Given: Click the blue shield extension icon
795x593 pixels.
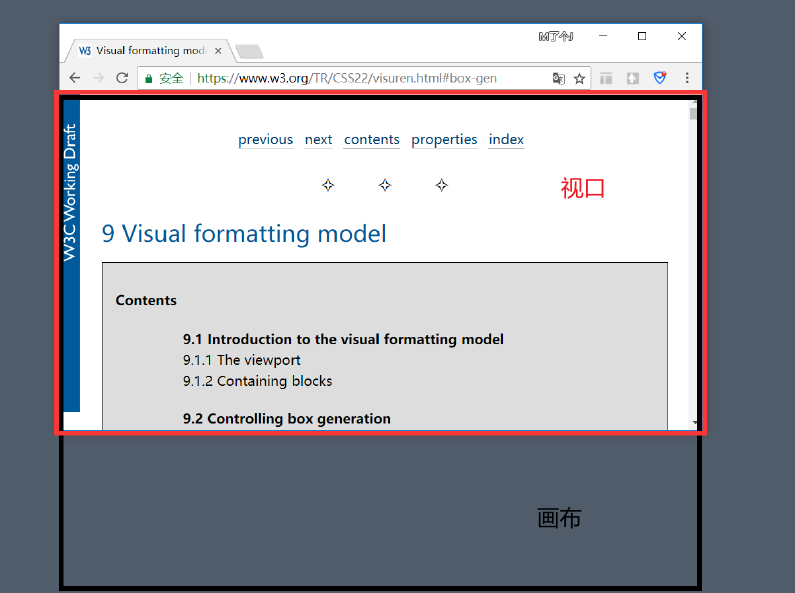Looking at the screenshot, I should pyautogui.click(x=659, y=78).
